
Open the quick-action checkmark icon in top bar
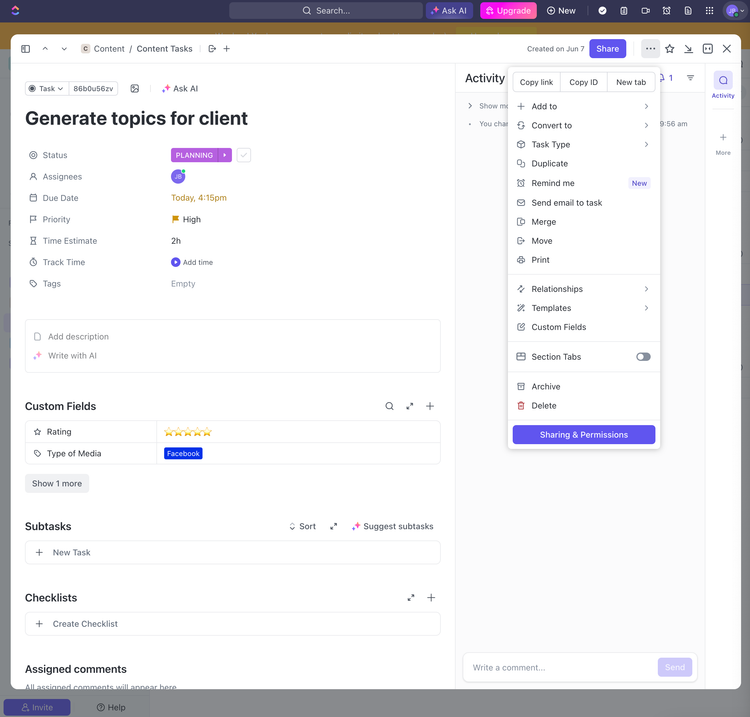point(602,11)
